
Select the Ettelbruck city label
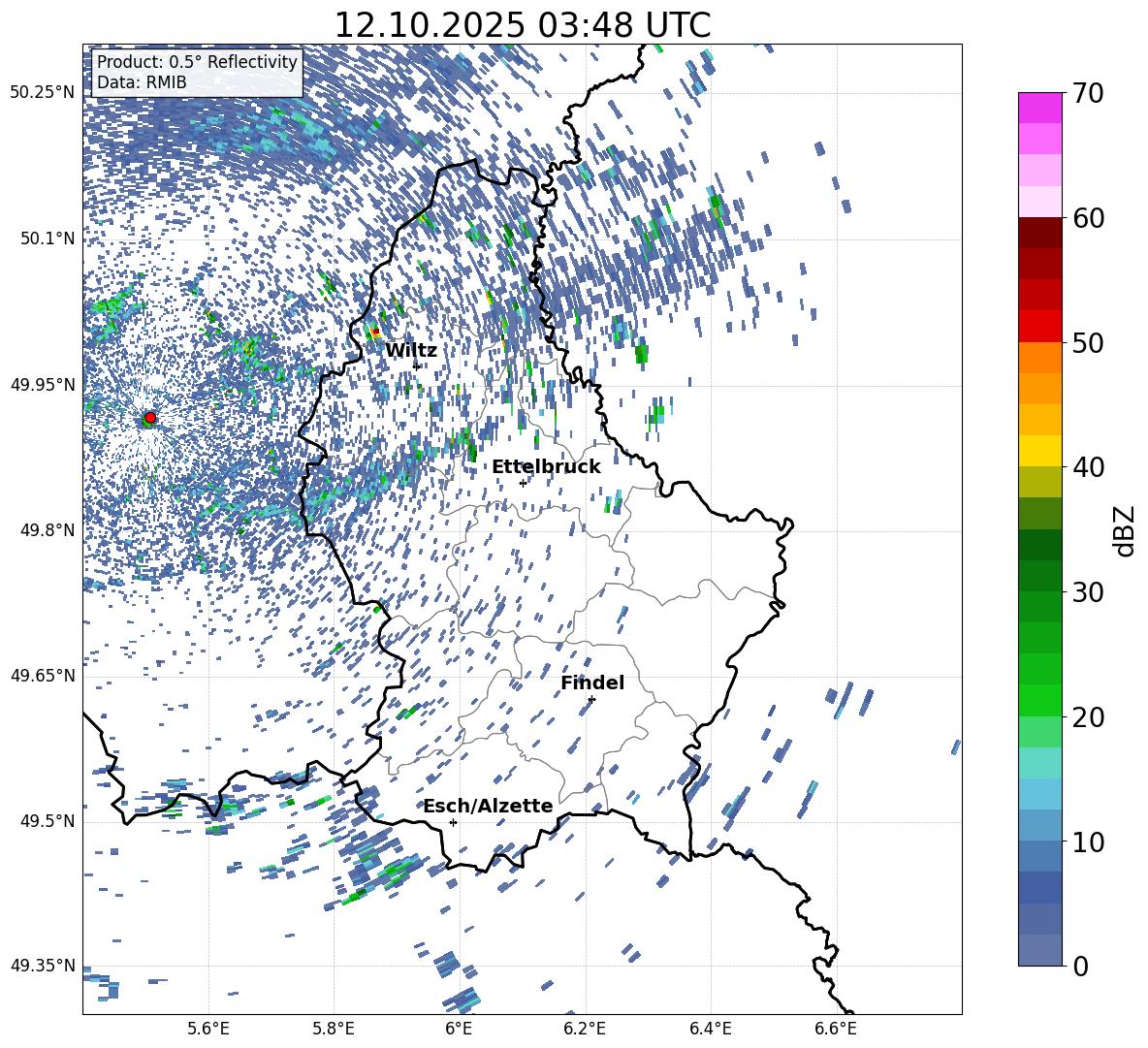(546, 467)
